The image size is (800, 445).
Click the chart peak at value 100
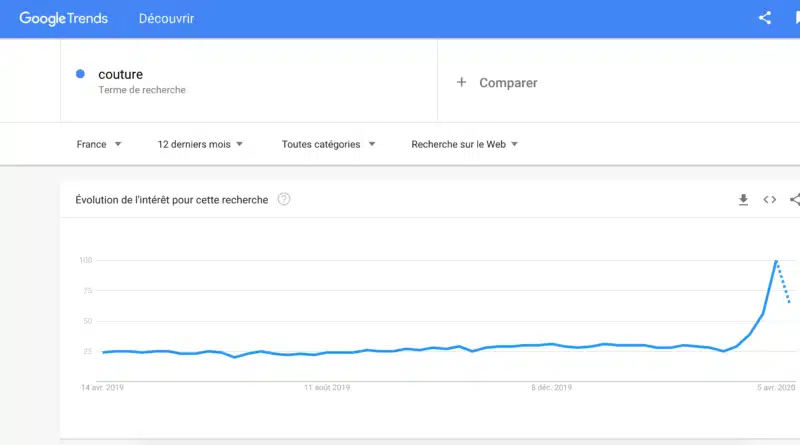776,261
